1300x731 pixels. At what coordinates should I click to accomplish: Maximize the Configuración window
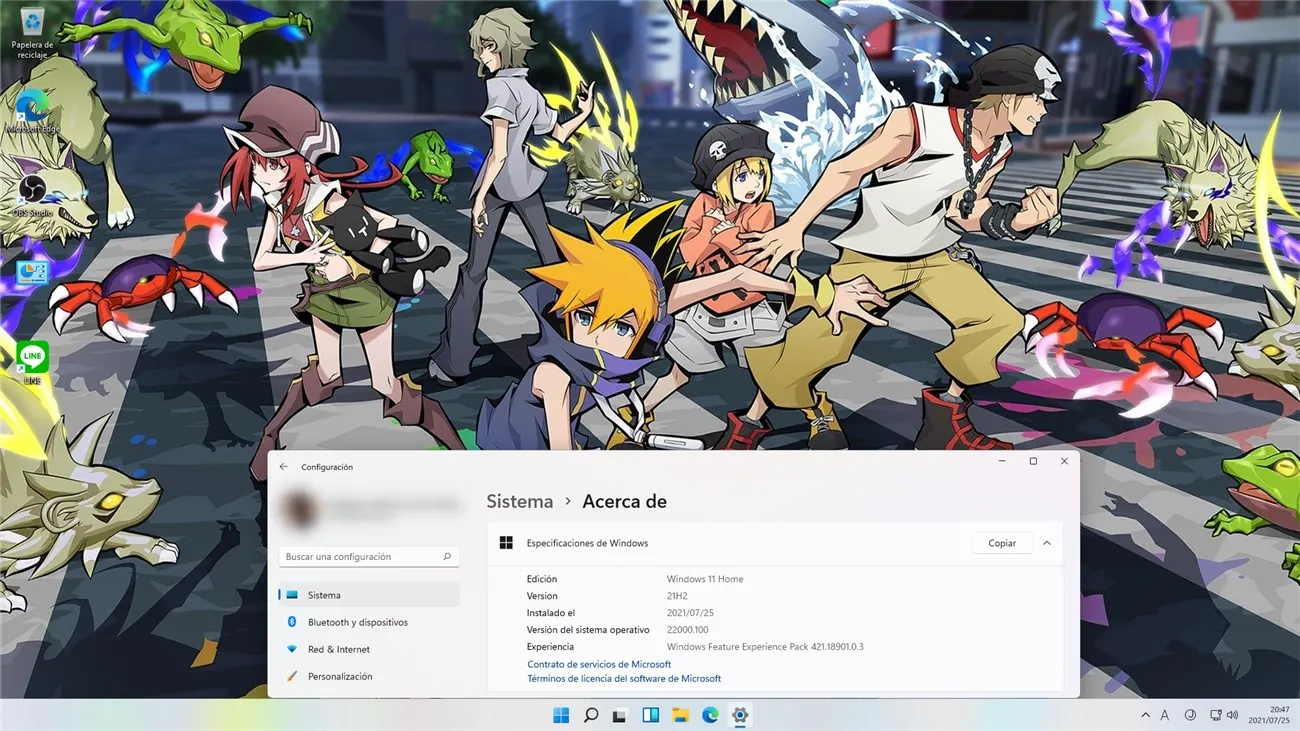point(1033,461)
